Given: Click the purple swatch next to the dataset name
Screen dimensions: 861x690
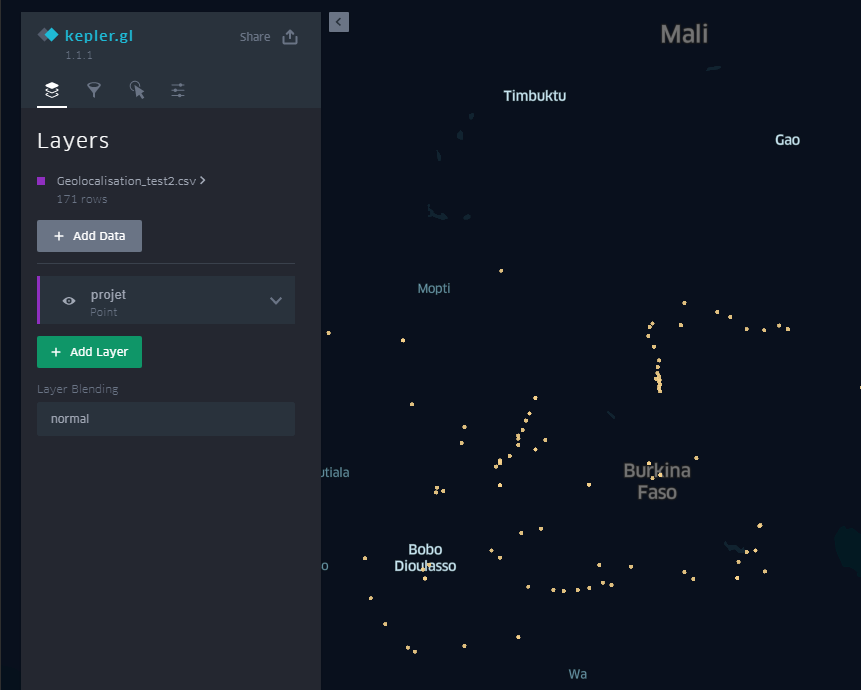Looking at the screenshot, I should click(41, 181).
